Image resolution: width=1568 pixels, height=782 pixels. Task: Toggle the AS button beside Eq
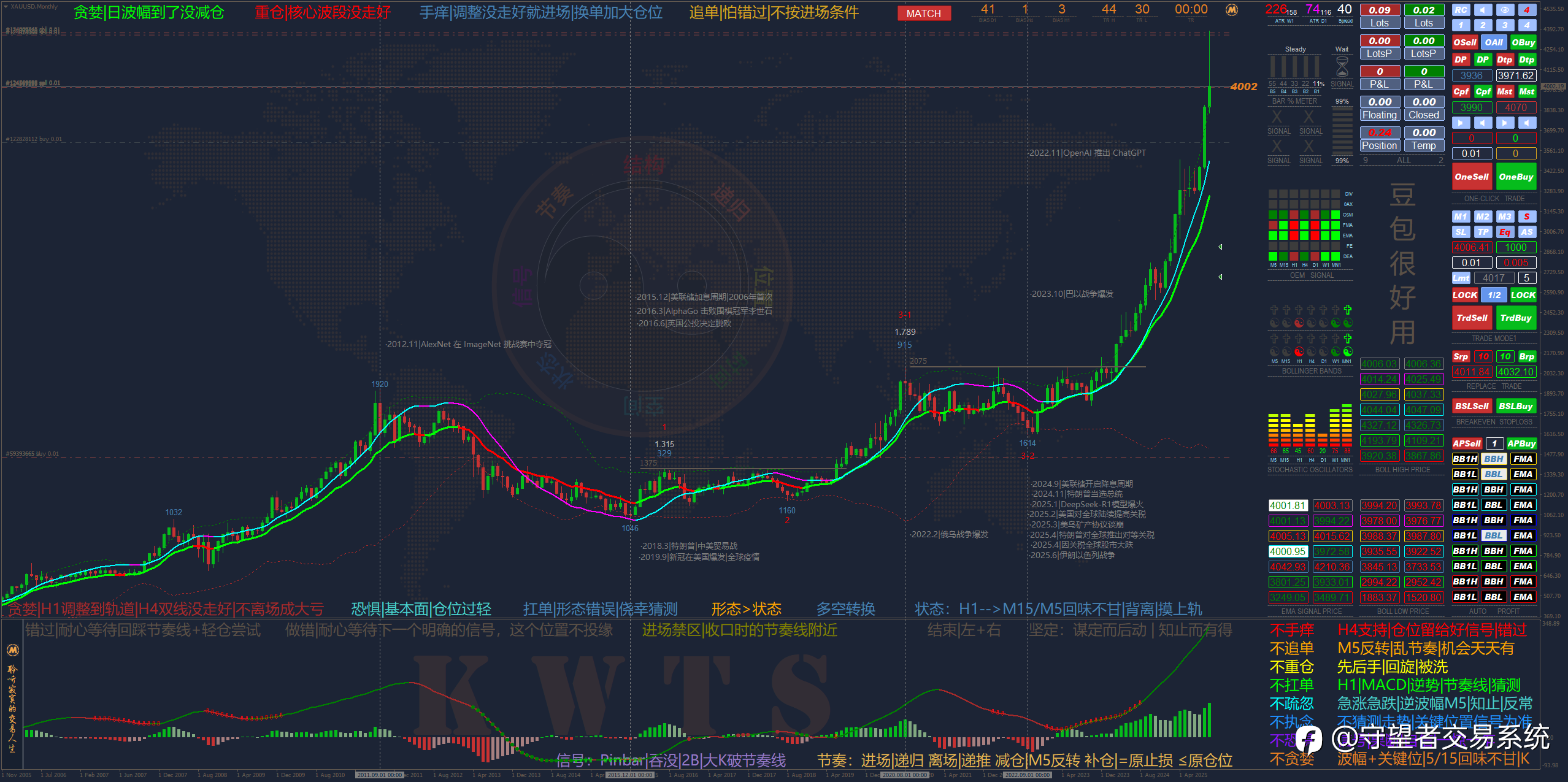pyautogui.click(x=1526, y=232)
